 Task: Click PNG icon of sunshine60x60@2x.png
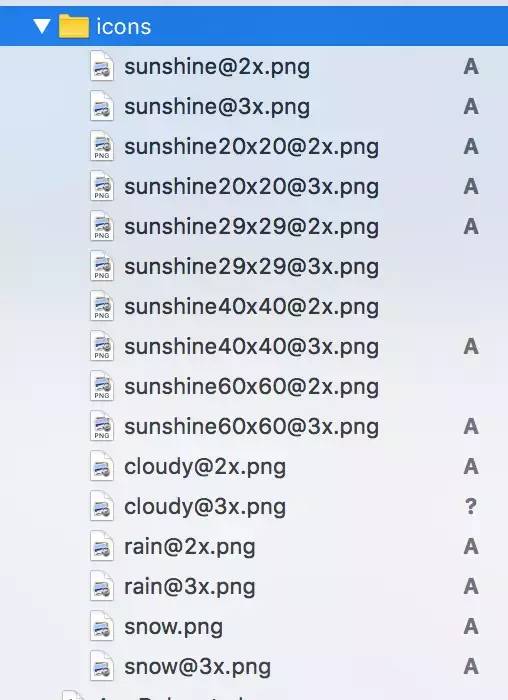(x=102, y=386)
